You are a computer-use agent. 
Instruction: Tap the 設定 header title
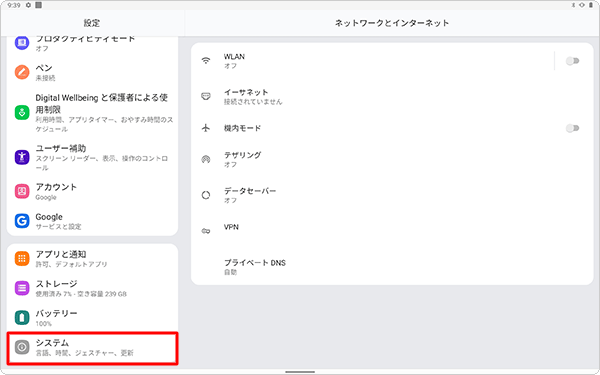(x=92, y=23)
